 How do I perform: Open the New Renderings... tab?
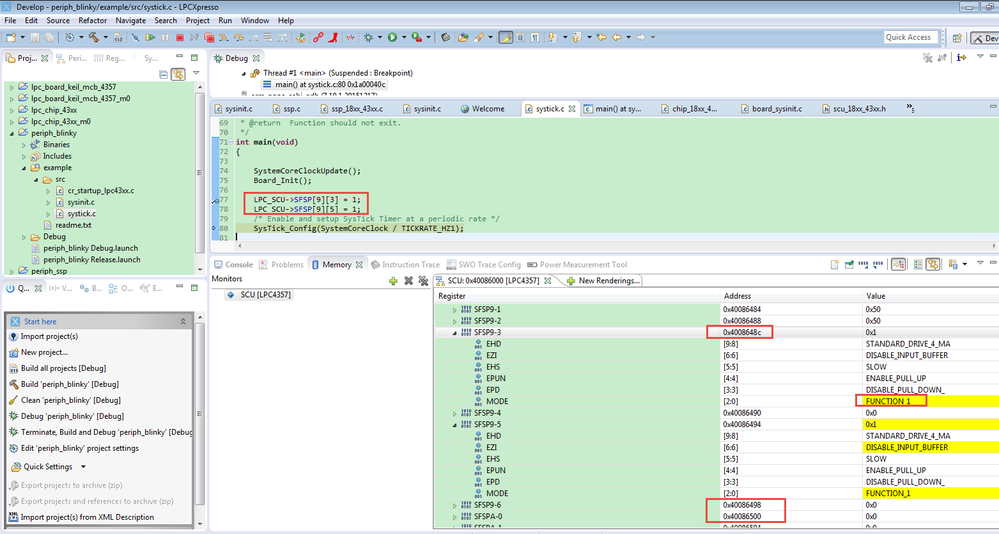603,280
